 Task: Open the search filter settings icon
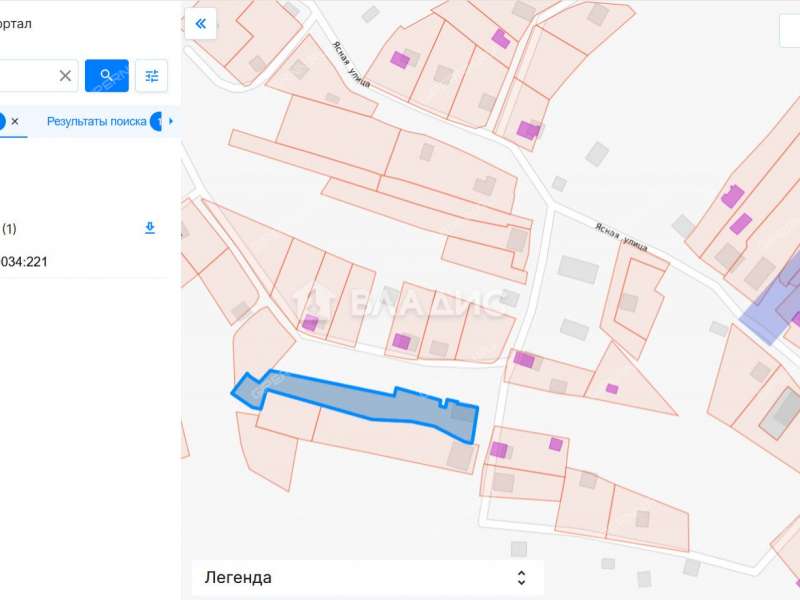(x=152, y=75)
